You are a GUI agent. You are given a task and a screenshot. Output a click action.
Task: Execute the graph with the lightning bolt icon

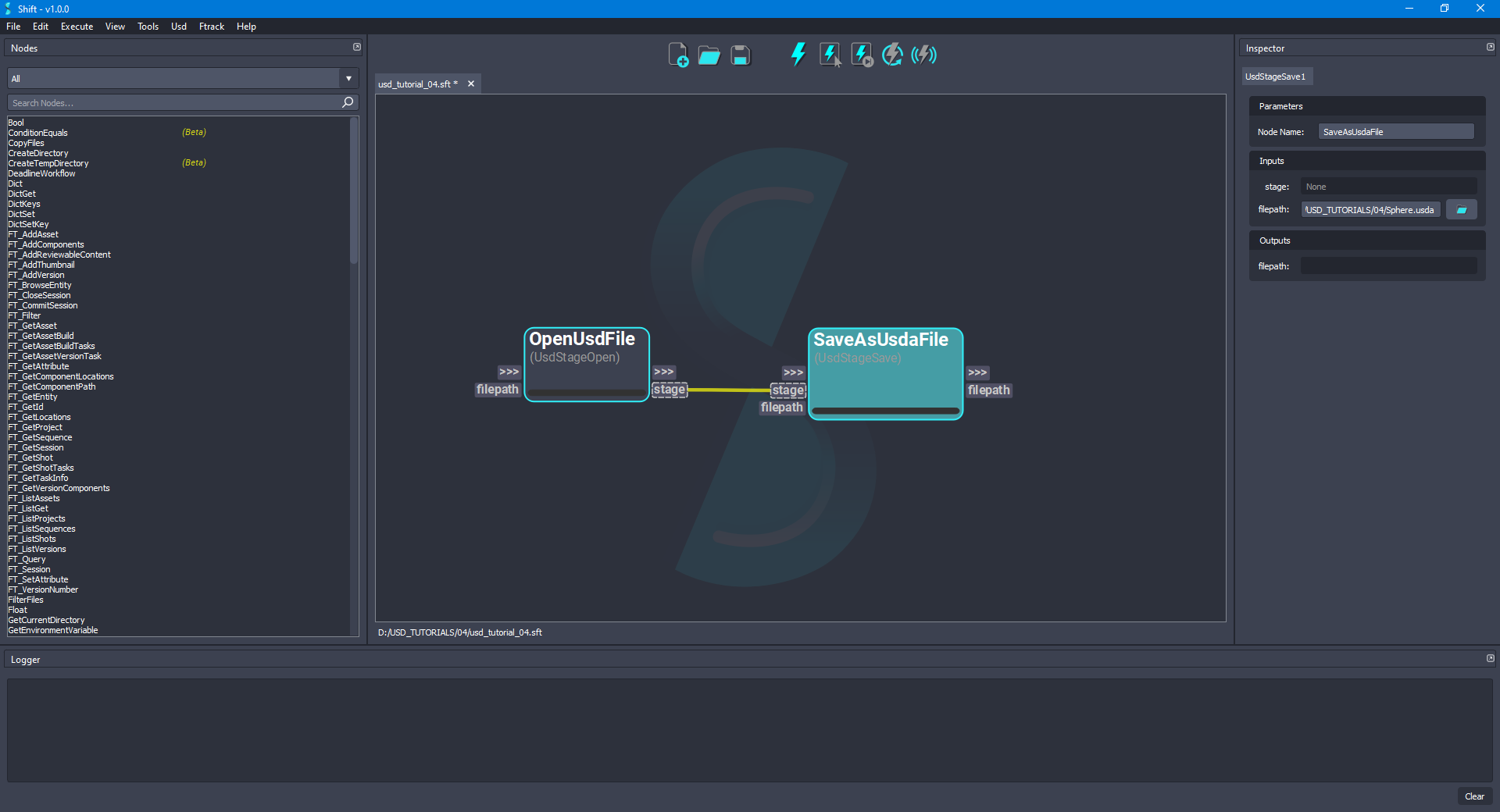click(798, 55)
